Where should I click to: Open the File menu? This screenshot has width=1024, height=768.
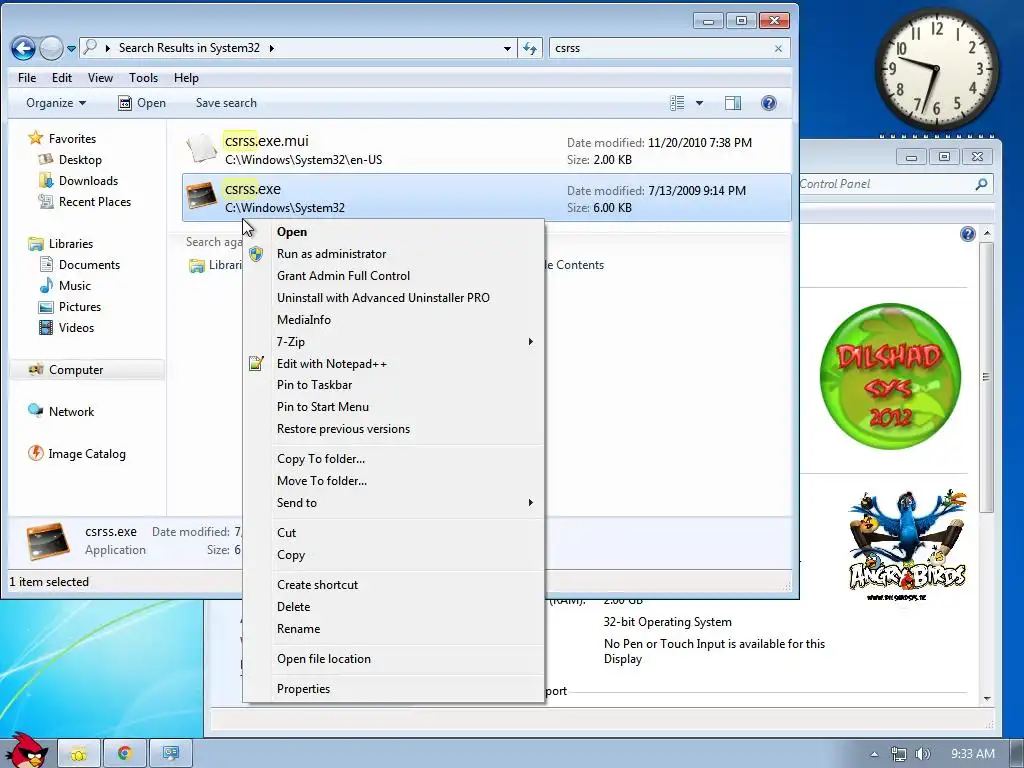click(27, 78)
